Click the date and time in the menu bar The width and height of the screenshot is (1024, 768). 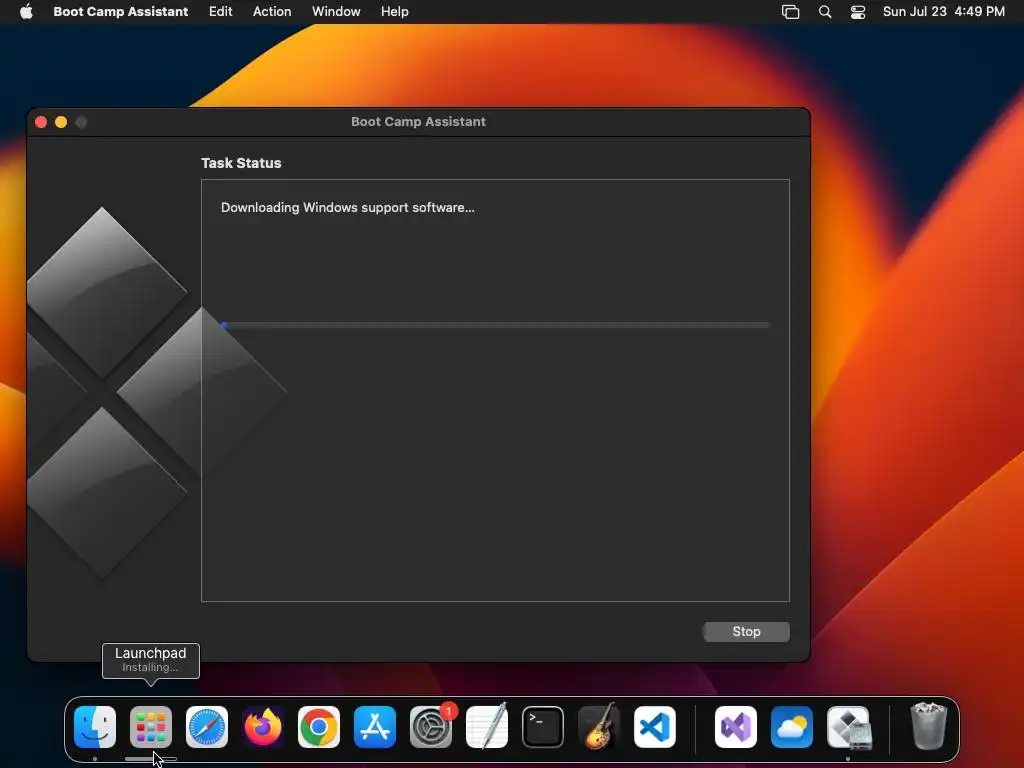[x=944, y=11]
